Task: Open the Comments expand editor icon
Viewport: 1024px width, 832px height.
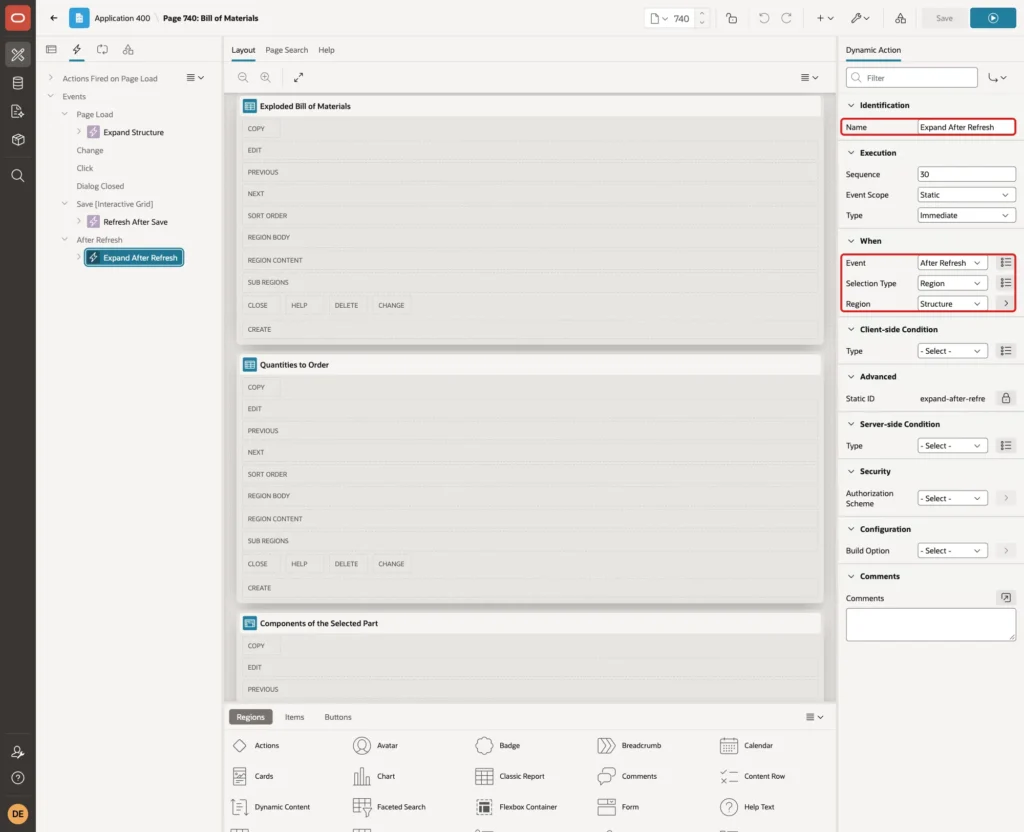Action: click(x=1006, y=598)
